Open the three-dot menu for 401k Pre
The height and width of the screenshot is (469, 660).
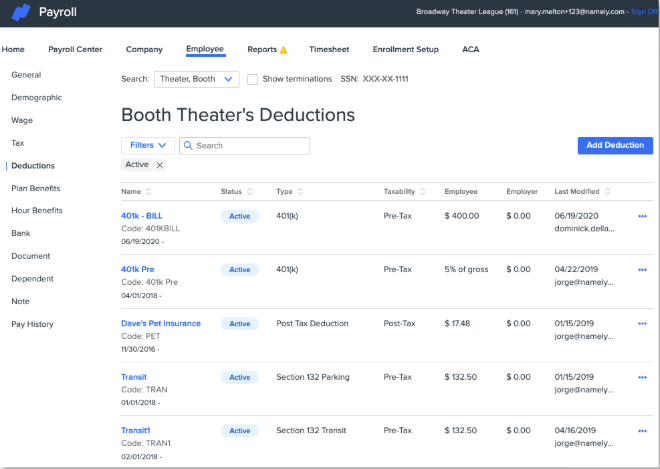point(642,269)
